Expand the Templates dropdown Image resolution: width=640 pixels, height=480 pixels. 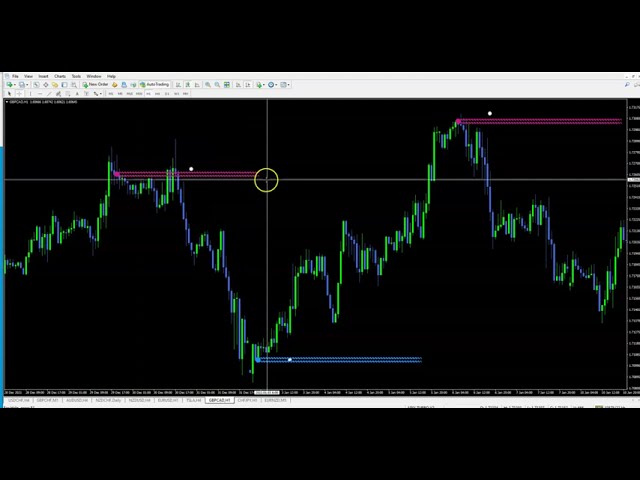(x=288, y=85)
